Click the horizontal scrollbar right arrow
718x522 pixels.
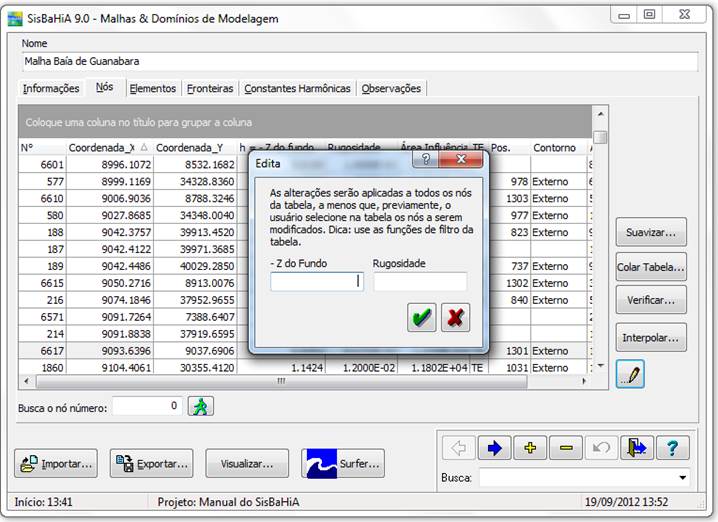tap(583, 381)
